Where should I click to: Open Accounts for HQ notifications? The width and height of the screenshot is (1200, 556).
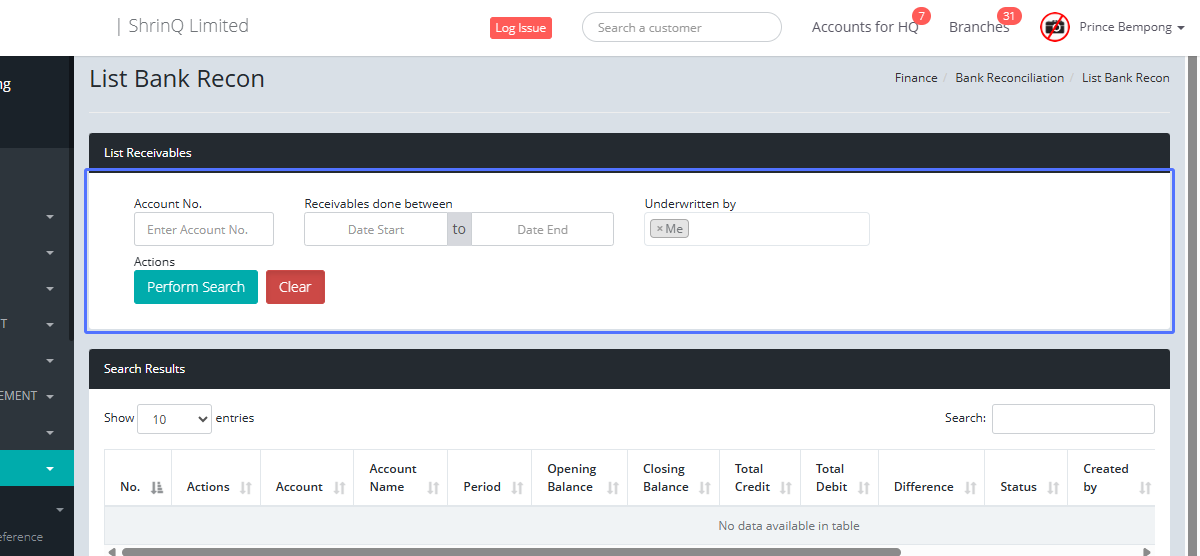pos(864,27)
